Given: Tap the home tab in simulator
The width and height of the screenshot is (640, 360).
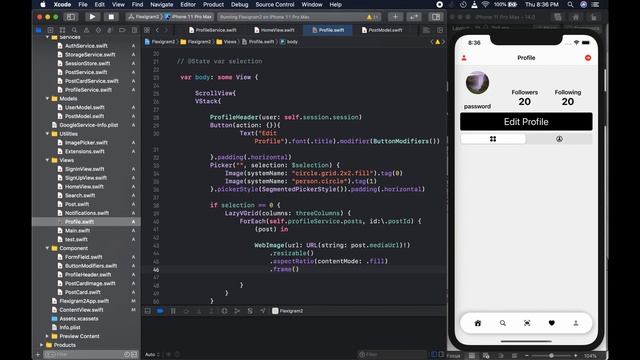Looking at the screenshot, I should (x=478, y=323).
